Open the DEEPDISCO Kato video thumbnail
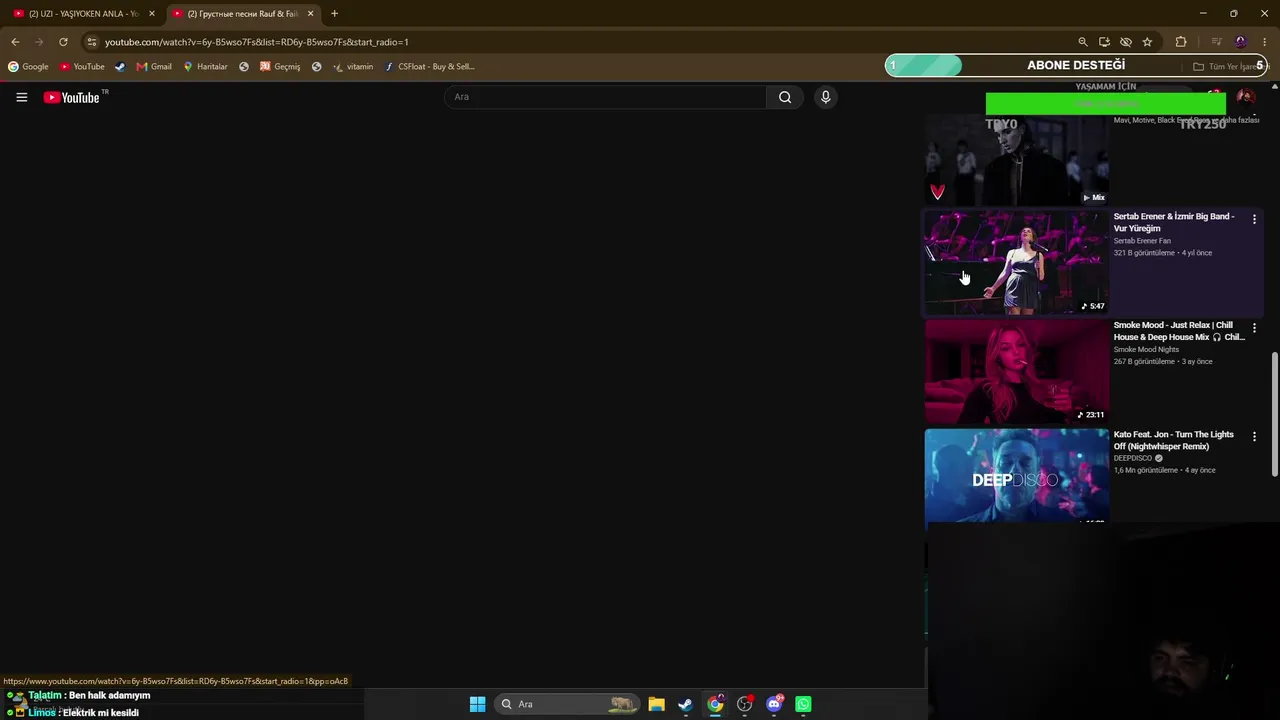The width and height of the screenshot is (1280, 720). click(1016, 476)
